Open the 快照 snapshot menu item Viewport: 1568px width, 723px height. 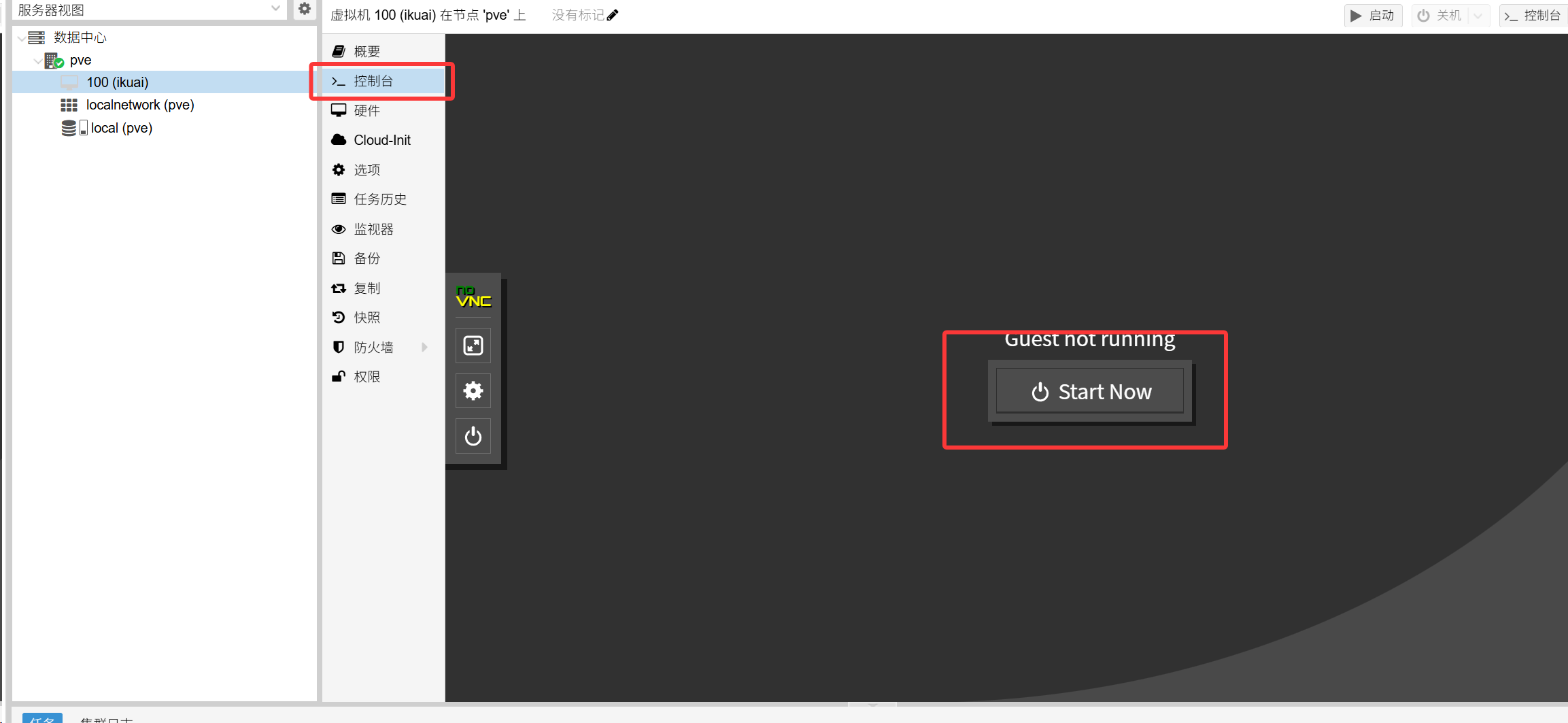[x=367, y=318]
